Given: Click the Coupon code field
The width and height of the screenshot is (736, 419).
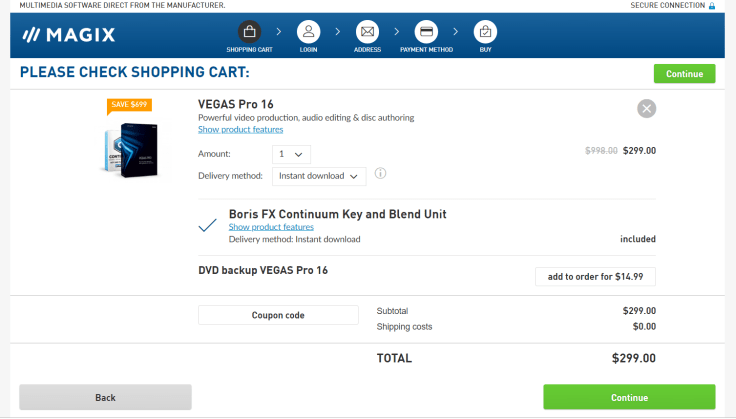Looking at the screenshot, I should [278, 315].
